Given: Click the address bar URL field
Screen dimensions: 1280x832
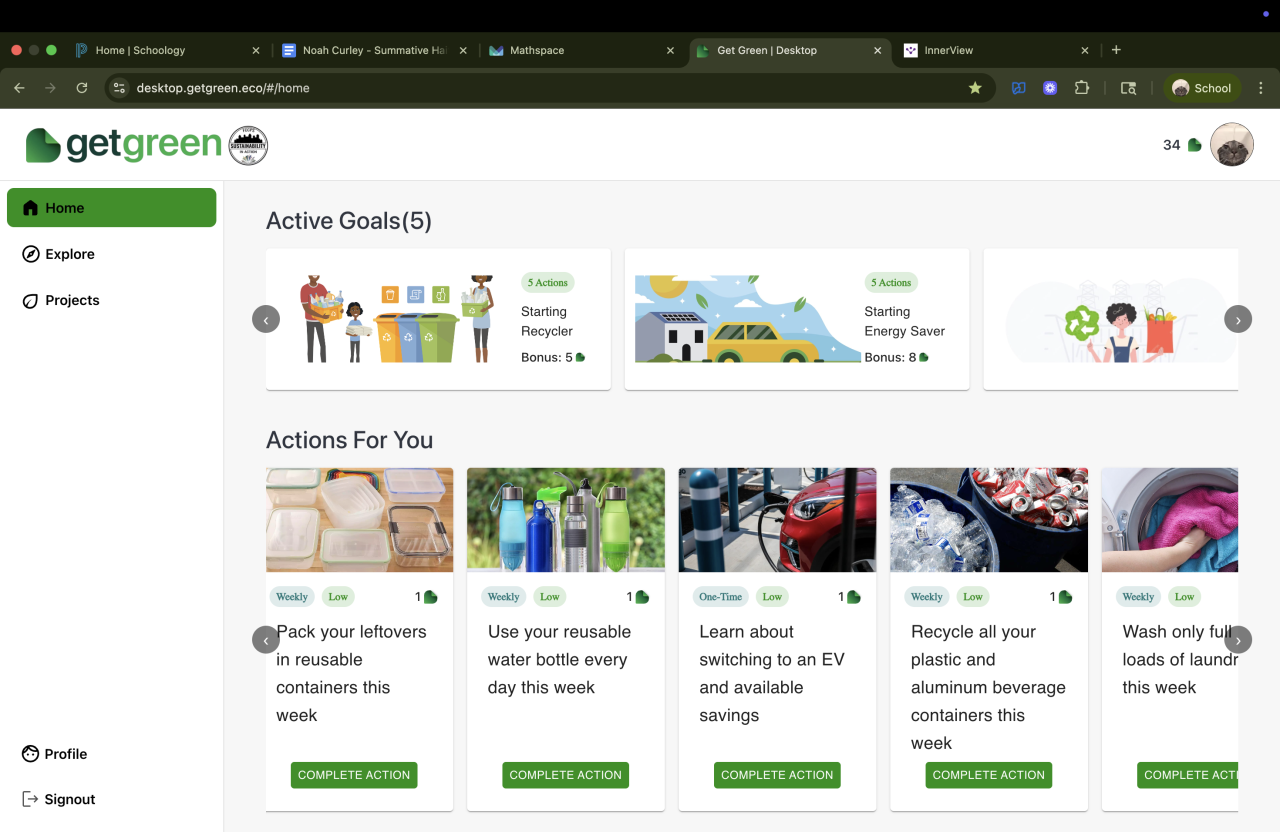Looking at the screenshot, I should coord(550,88).
